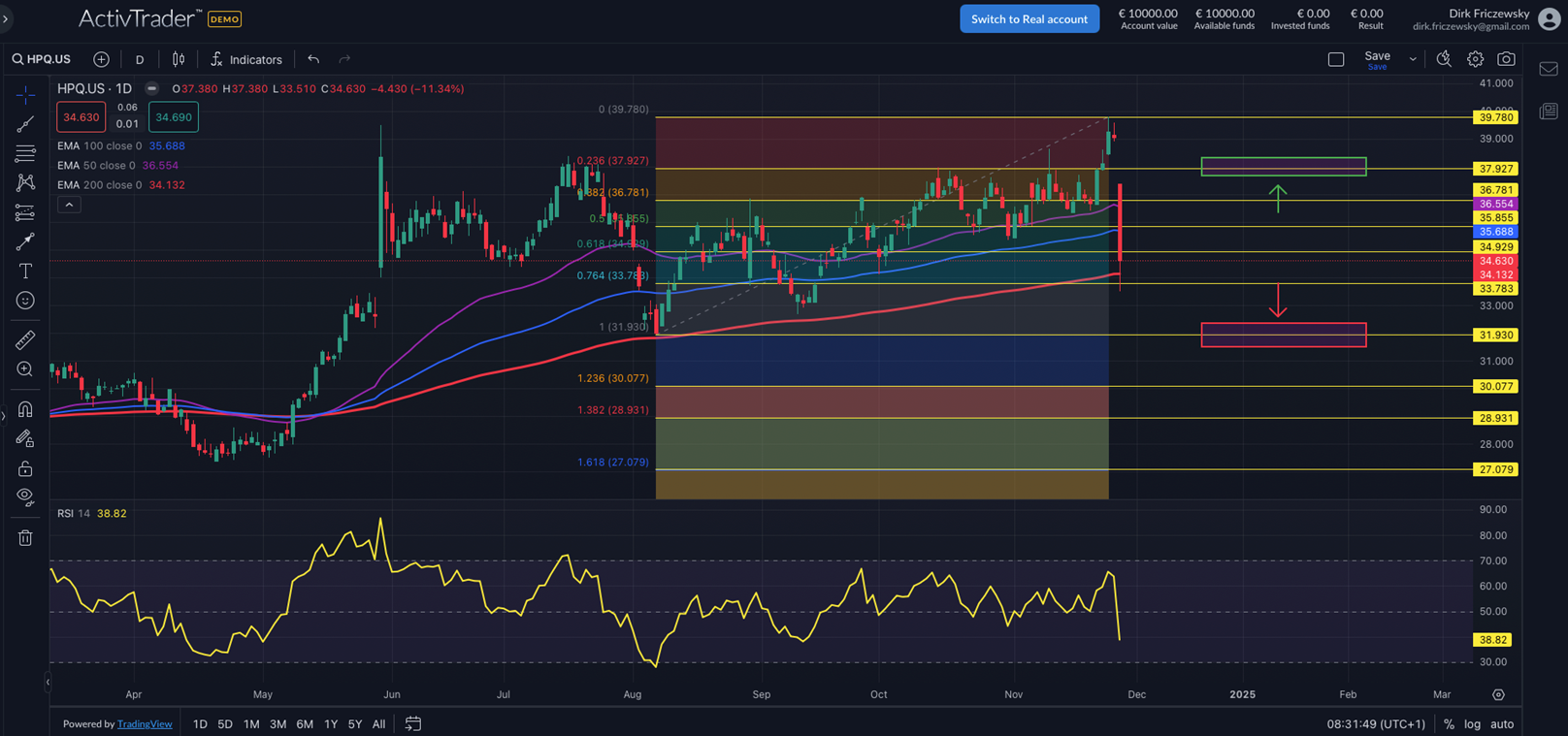
Task: Delete drawings with trash icon
Action: pyautogui.click(x=25, y=537)
